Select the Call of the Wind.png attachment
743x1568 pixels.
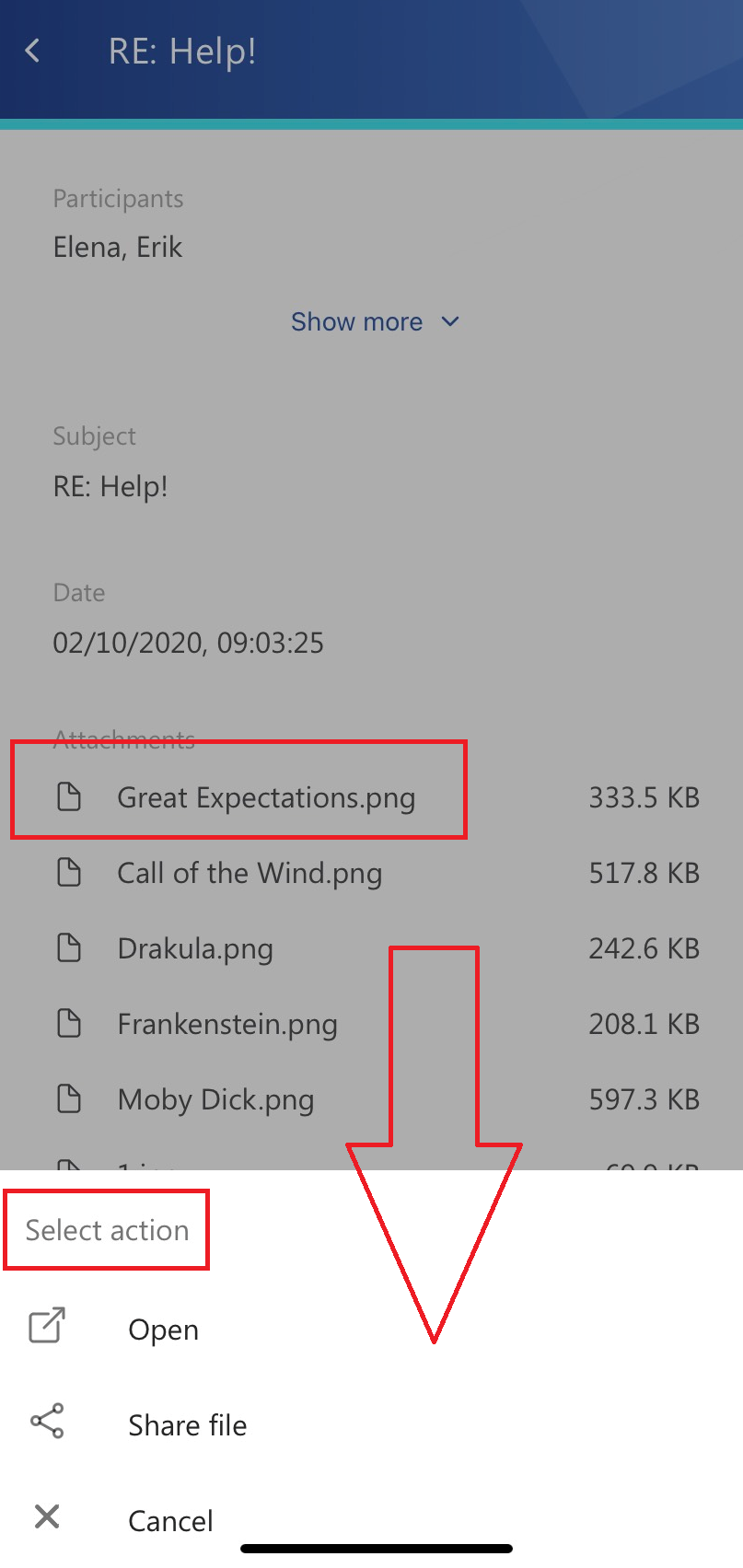click(371, 873)
